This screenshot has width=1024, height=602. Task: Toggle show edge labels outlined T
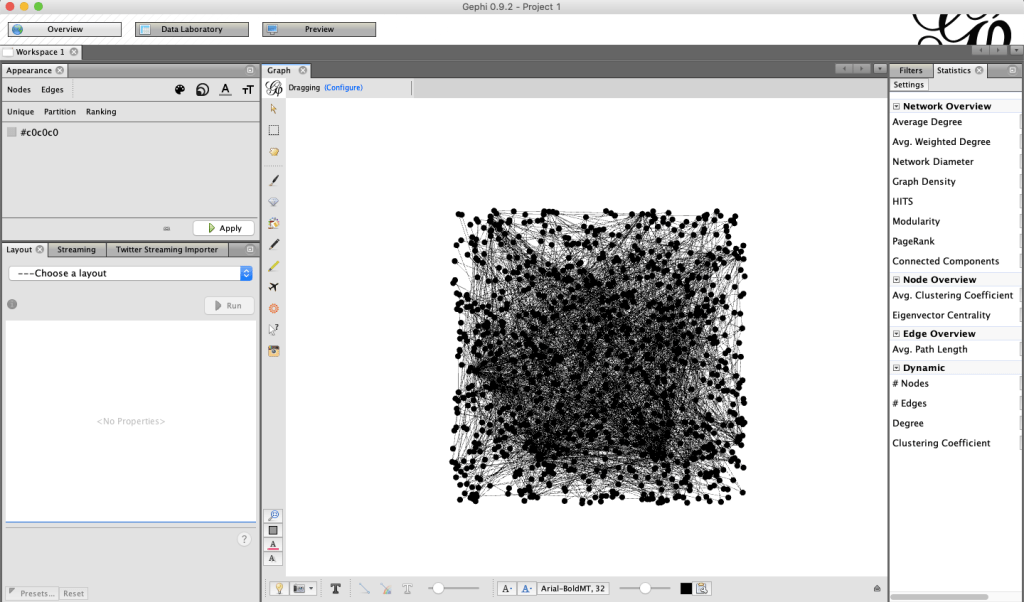(408, 588)
